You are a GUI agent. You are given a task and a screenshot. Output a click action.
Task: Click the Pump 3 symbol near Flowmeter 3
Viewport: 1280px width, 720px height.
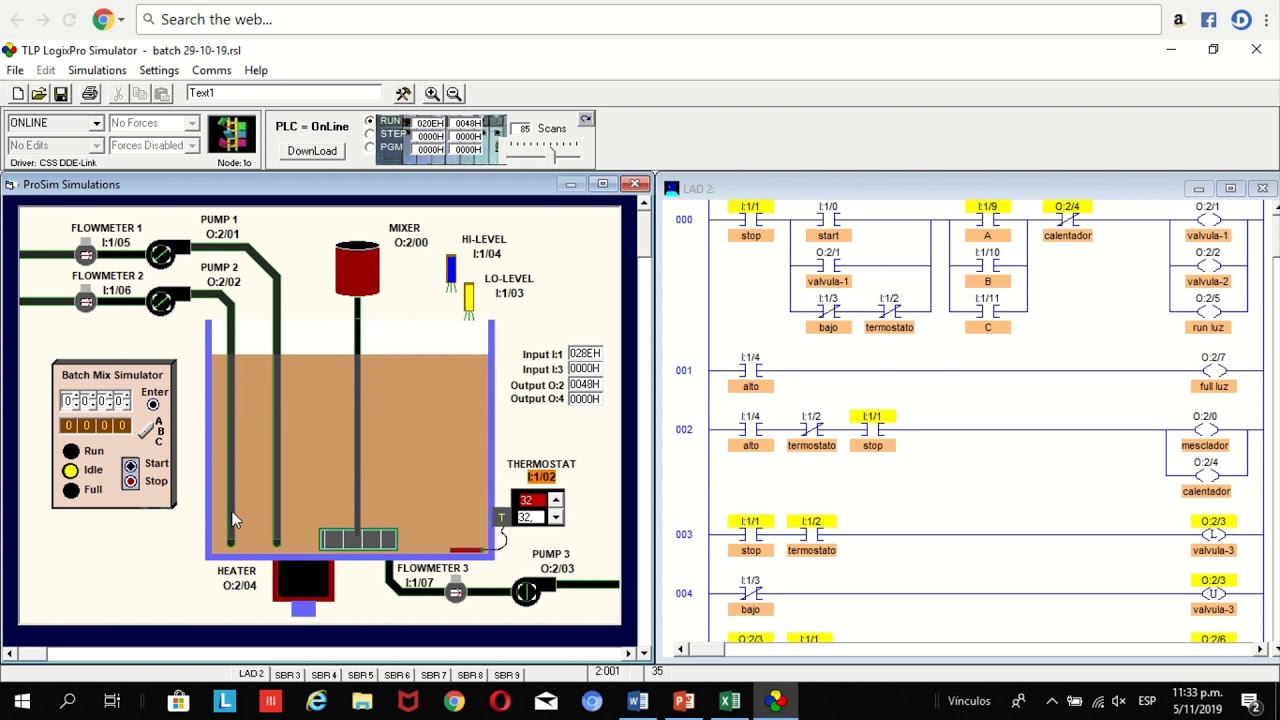coord(526,592)
